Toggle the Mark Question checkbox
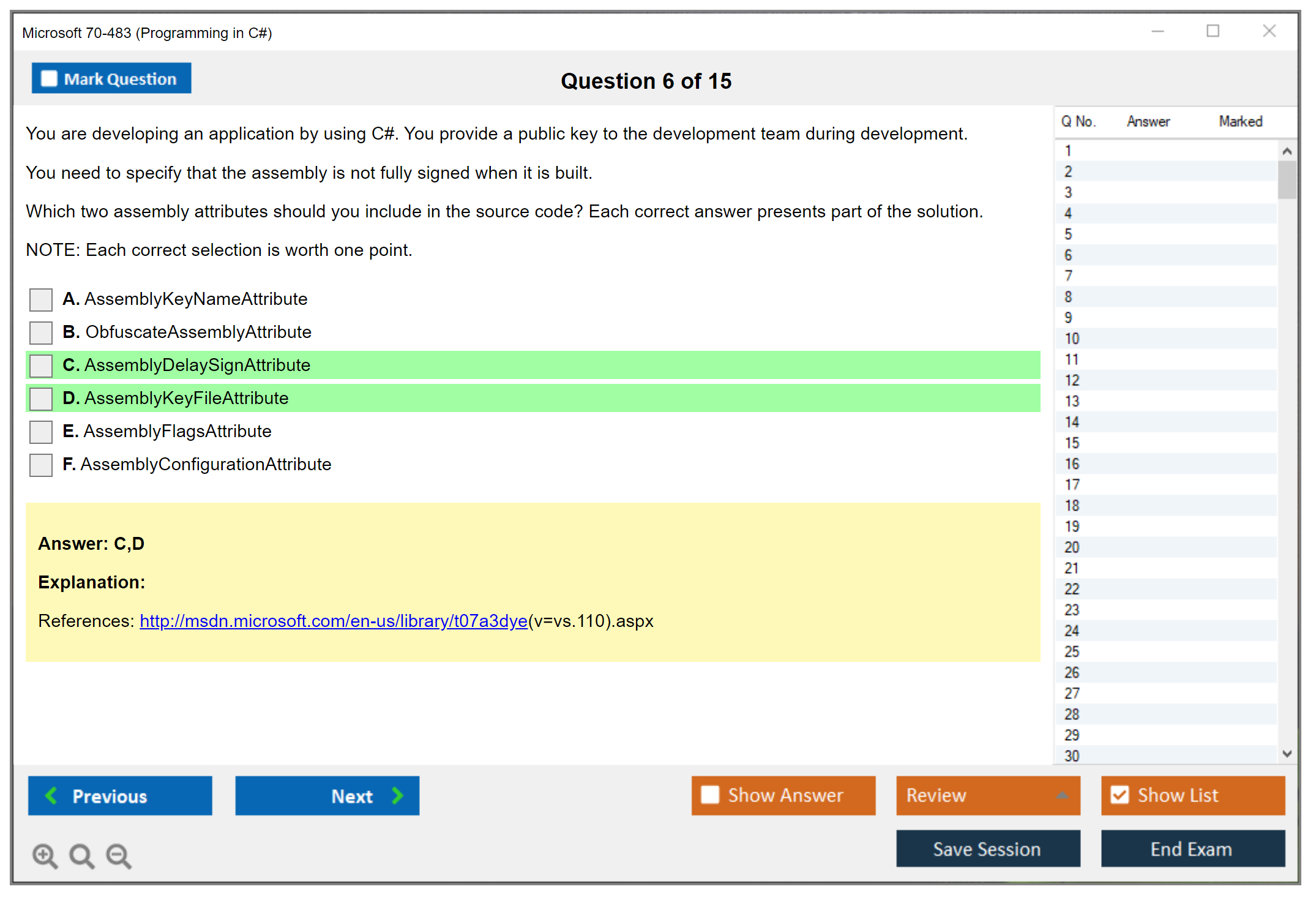Viewport: 1316px width, 900px height. click(49, 78)
